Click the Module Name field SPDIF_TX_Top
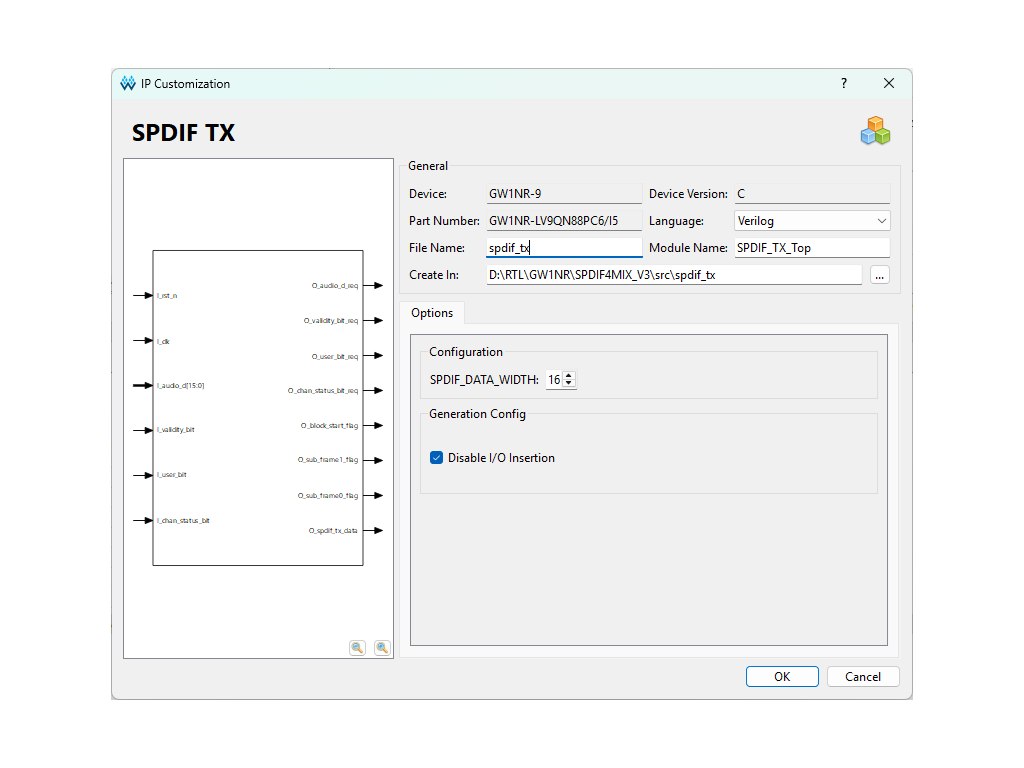The height and width of the screenshot is (768, 1024). (811, 248)
